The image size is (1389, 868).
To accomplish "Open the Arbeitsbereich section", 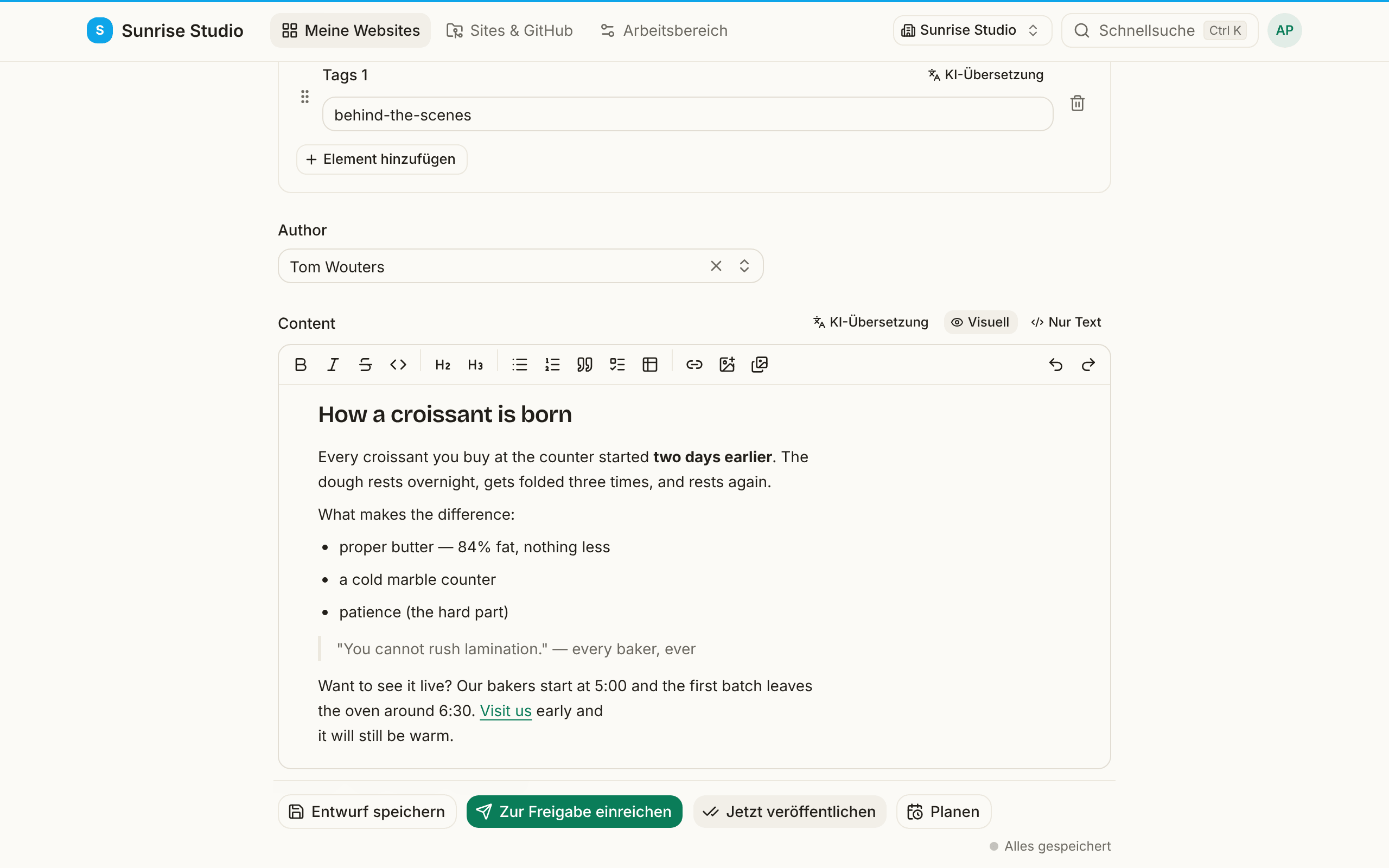I will click(x=664, y=30).
